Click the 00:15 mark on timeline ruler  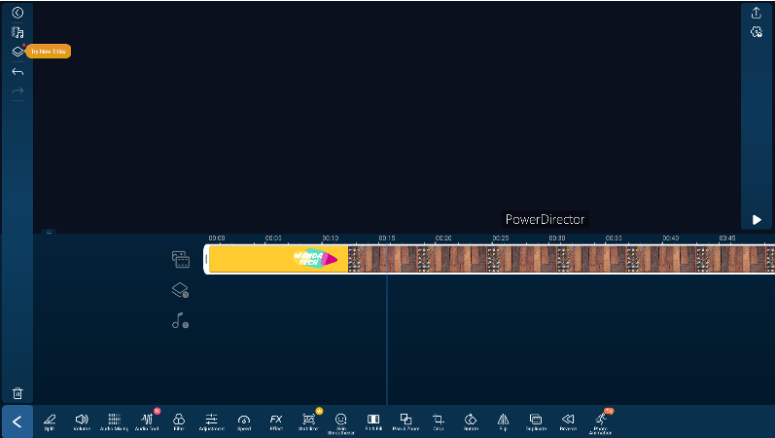pos(387,238)
